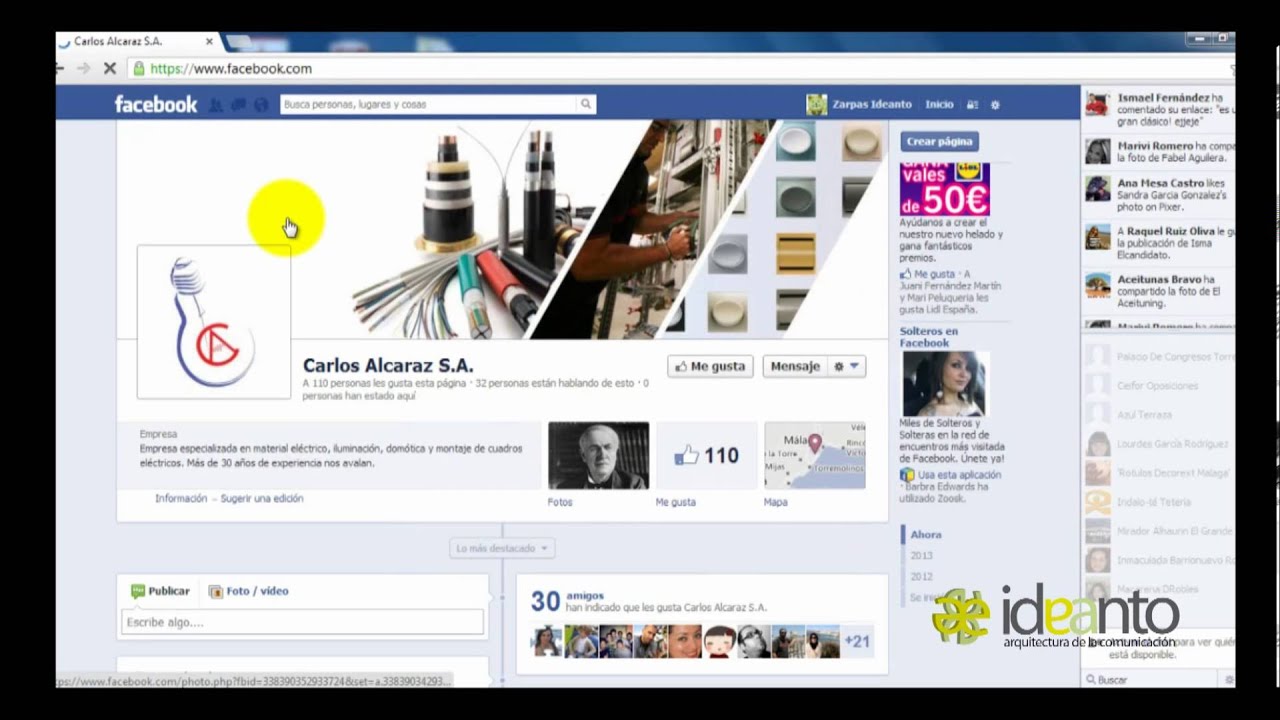Screen dimensions: 1280x720
Task: Click the Crear página button
Action: (940, 142)
